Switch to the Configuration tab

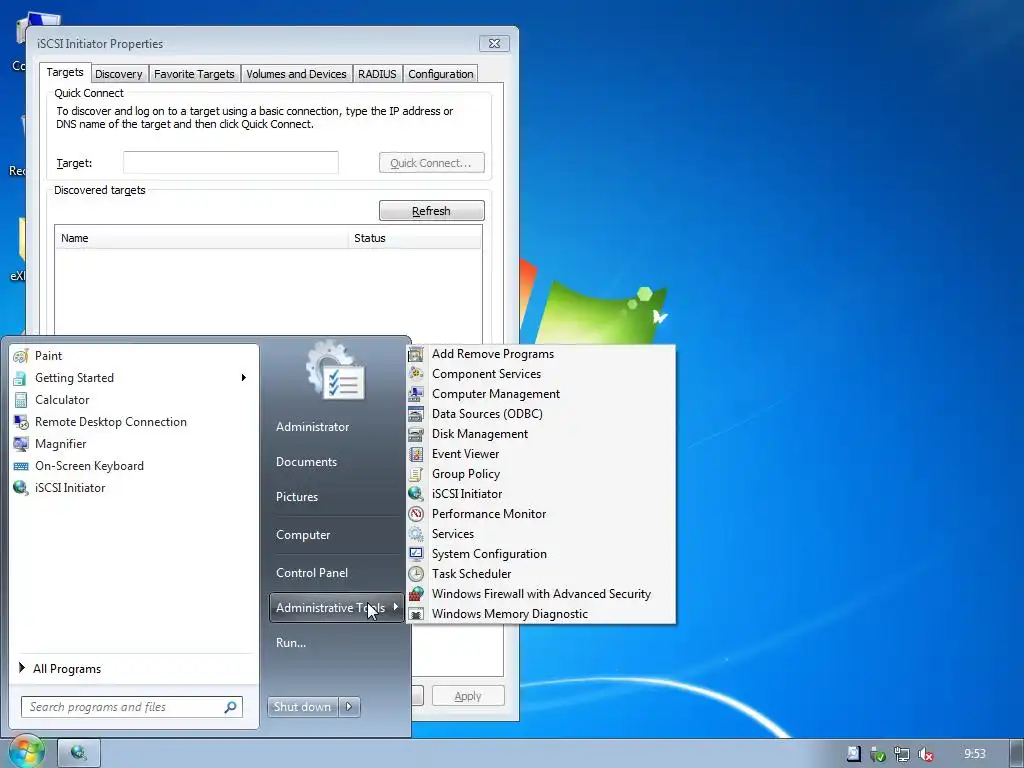click(441, 74)
